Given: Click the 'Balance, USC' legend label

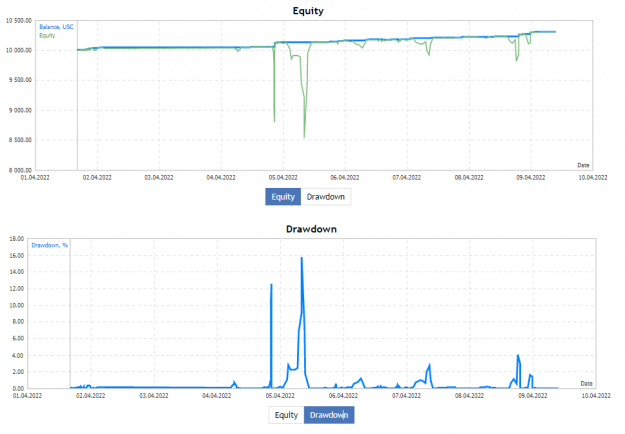Looking at the screenshot, I should tap(56, 27).
